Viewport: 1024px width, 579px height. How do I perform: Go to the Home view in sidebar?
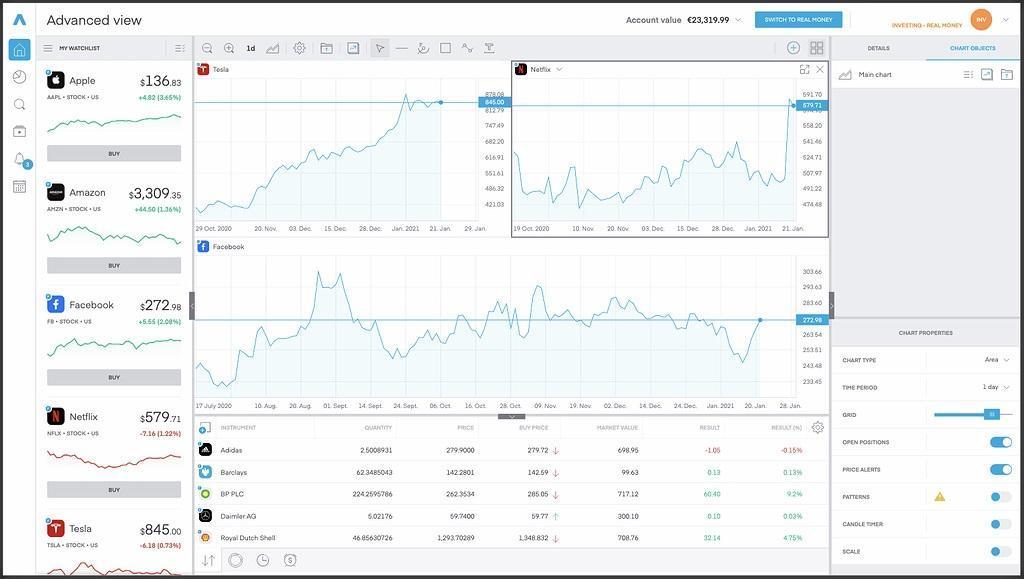click(20, 50)
